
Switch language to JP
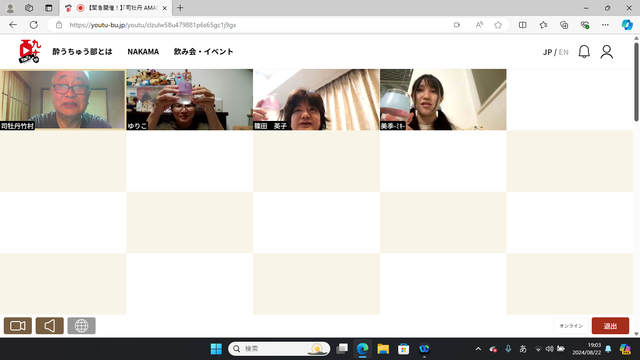click(x=547, y=52)
